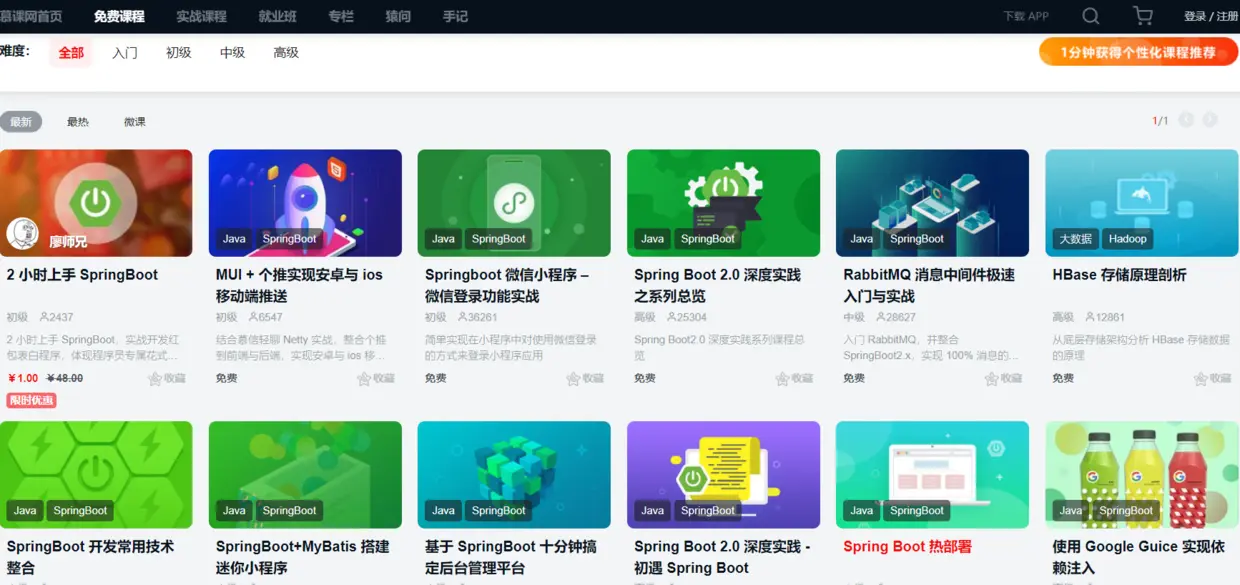
Task: Open 手记 in the top navigation
Action: [x=455, y=16]
